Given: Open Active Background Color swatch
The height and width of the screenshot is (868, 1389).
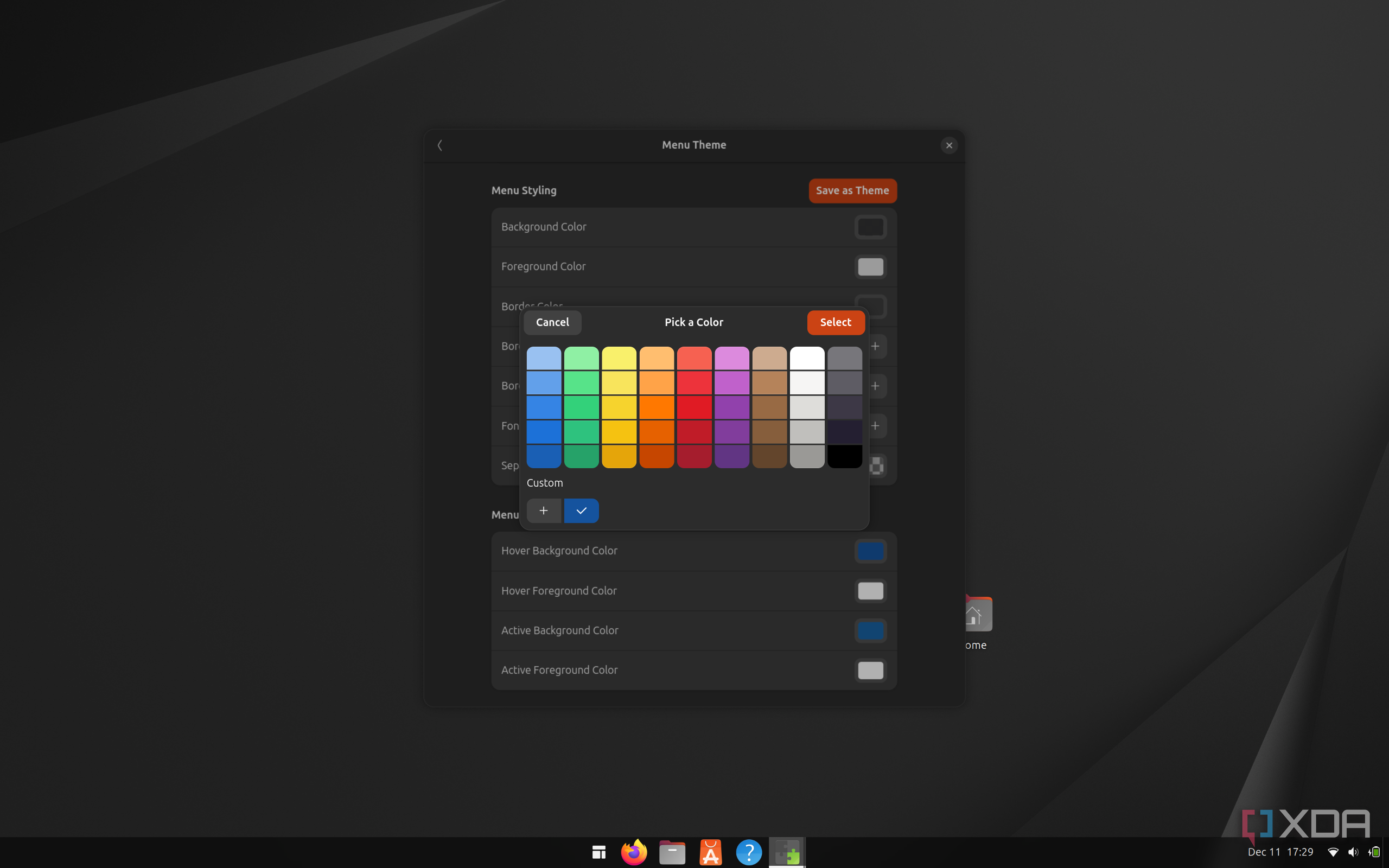Looking at the screenshot, I should click(870, 630).
